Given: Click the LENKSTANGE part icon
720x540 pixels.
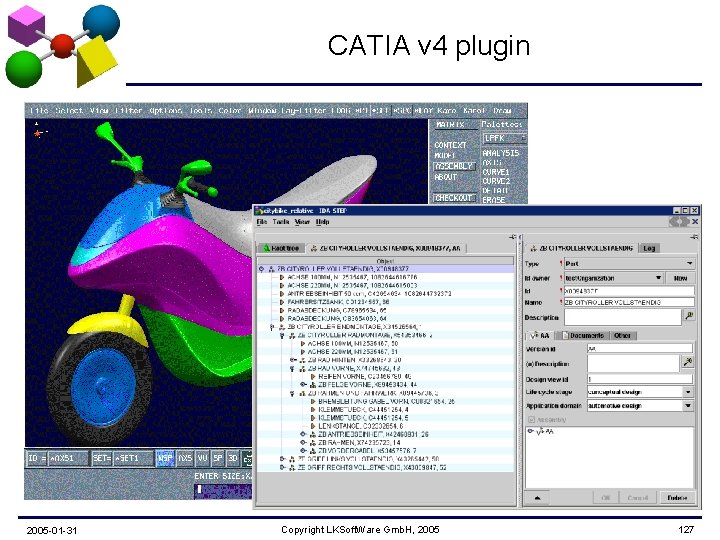Looking at the screenshot, I should tap(313, 426).
